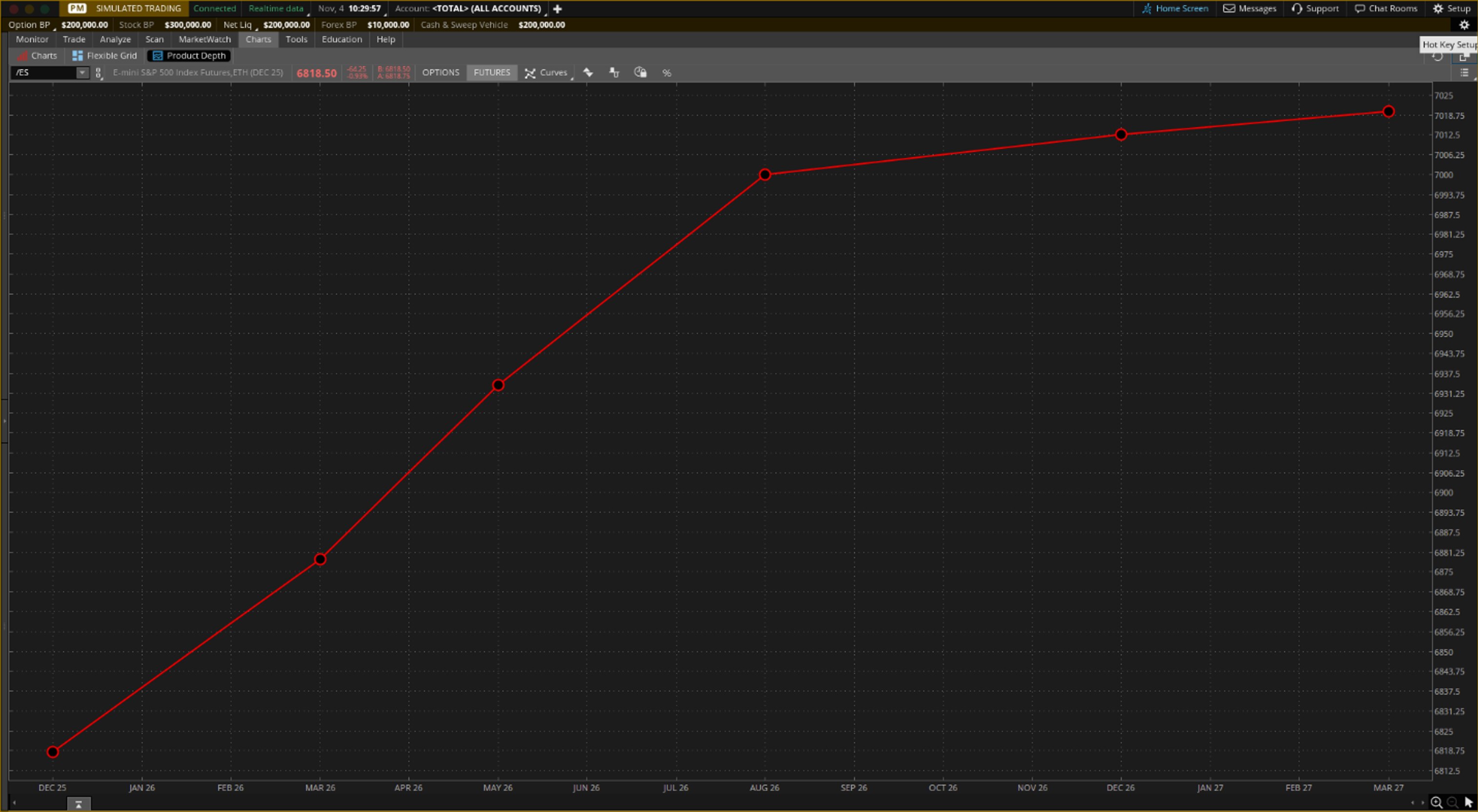Toggle the pie-chart lock icon in the toolbar
Image resolution: width=1478 pixels, height=812 pixels.
(640, 72)
